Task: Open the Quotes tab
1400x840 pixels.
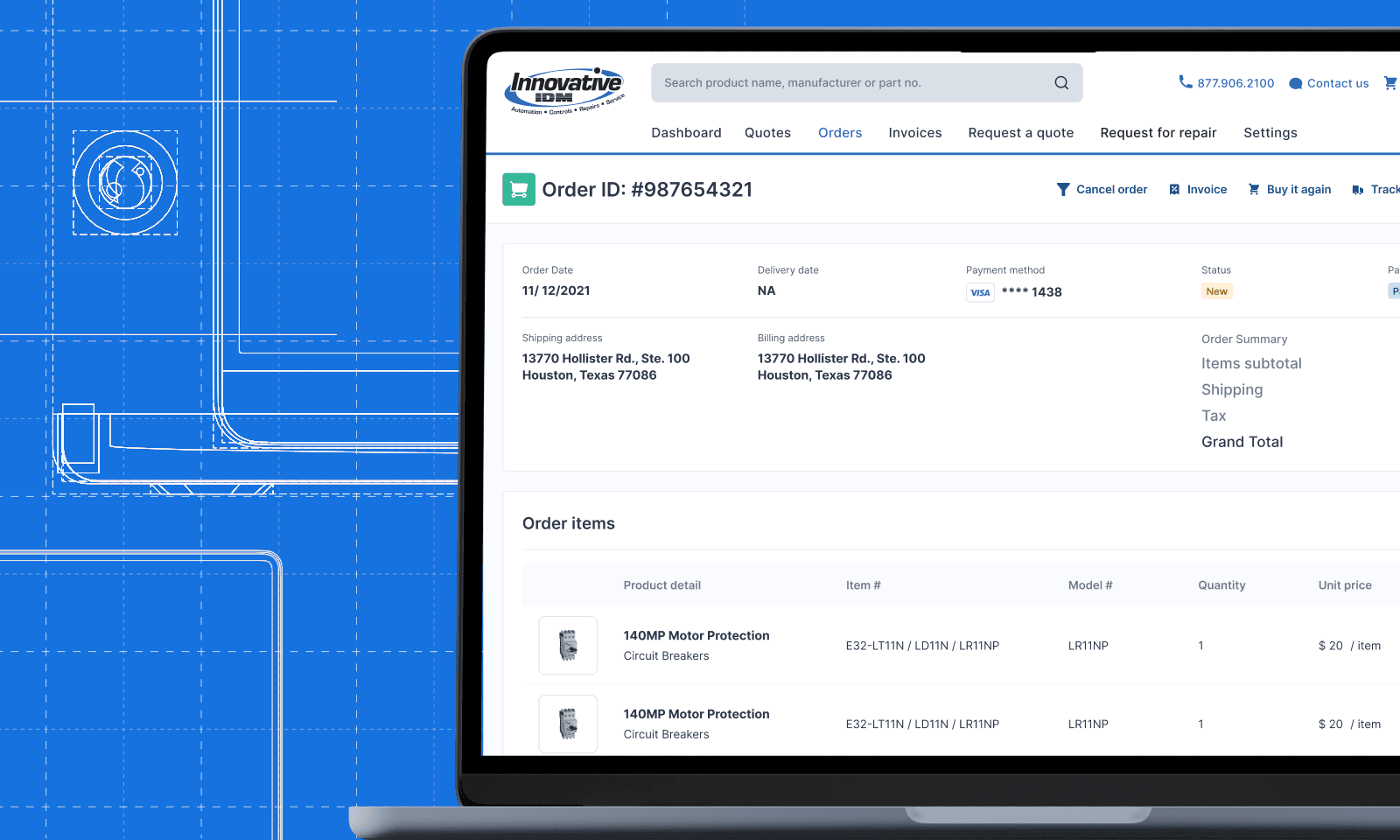Action: 767,133
